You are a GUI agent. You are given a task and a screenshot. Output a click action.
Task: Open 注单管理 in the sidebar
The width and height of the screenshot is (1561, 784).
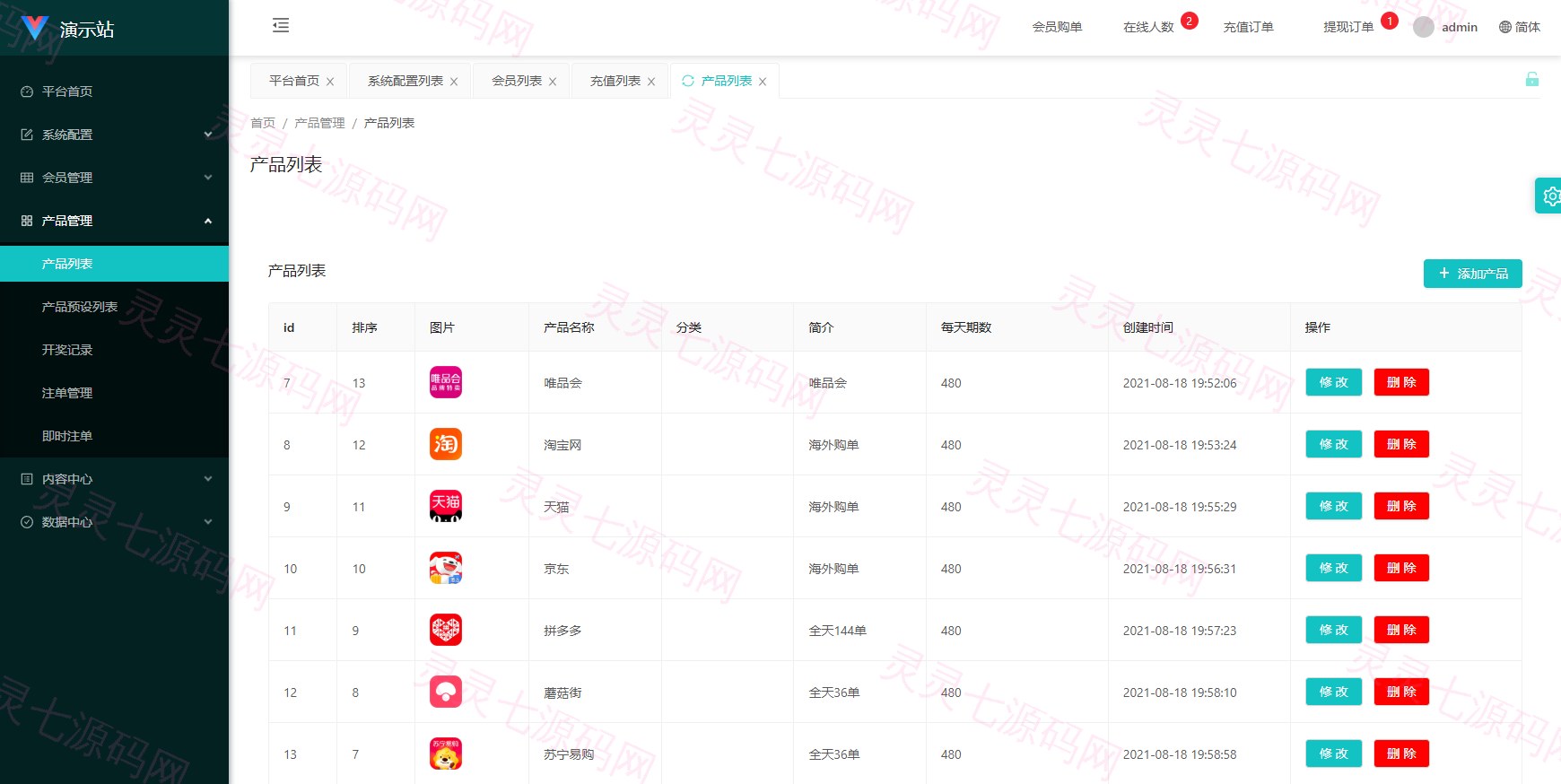pyautogui.click(x=115, y=393)
